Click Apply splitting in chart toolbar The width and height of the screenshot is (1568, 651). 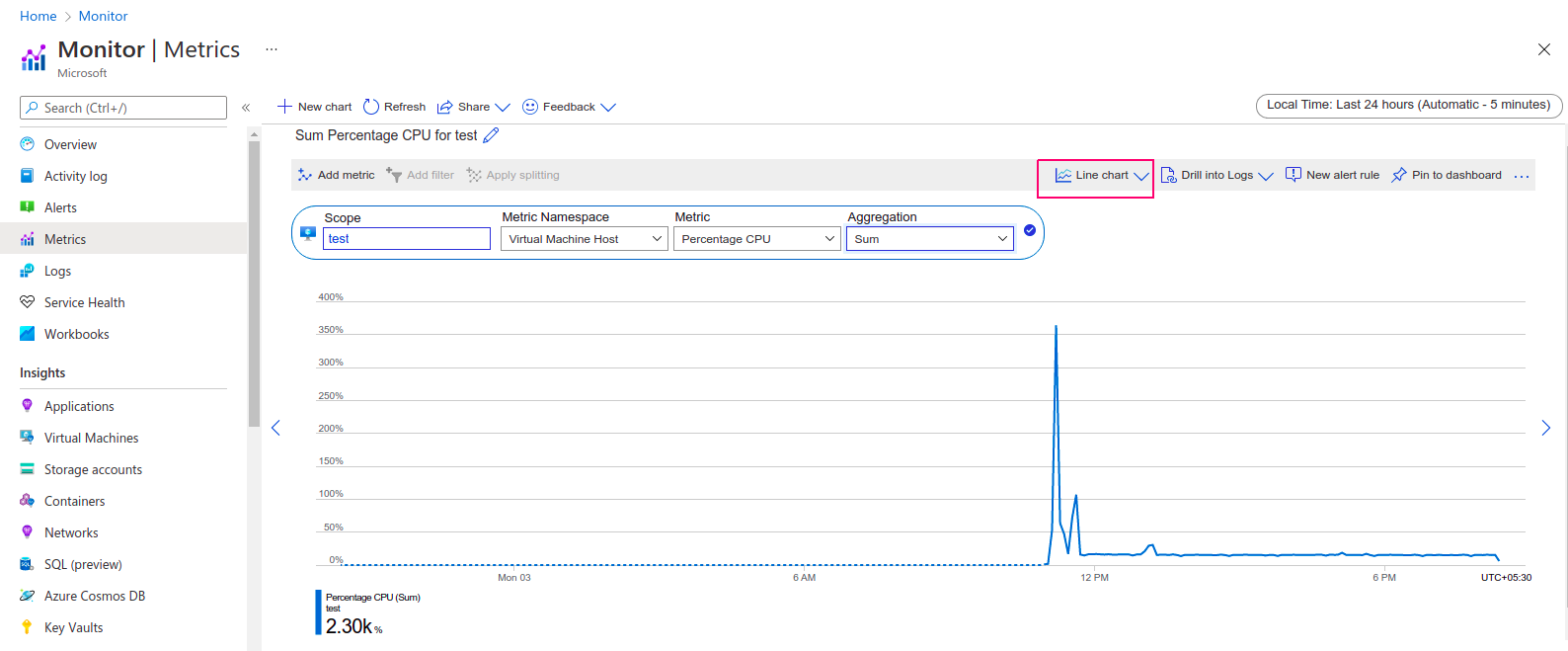pos(513,175)
